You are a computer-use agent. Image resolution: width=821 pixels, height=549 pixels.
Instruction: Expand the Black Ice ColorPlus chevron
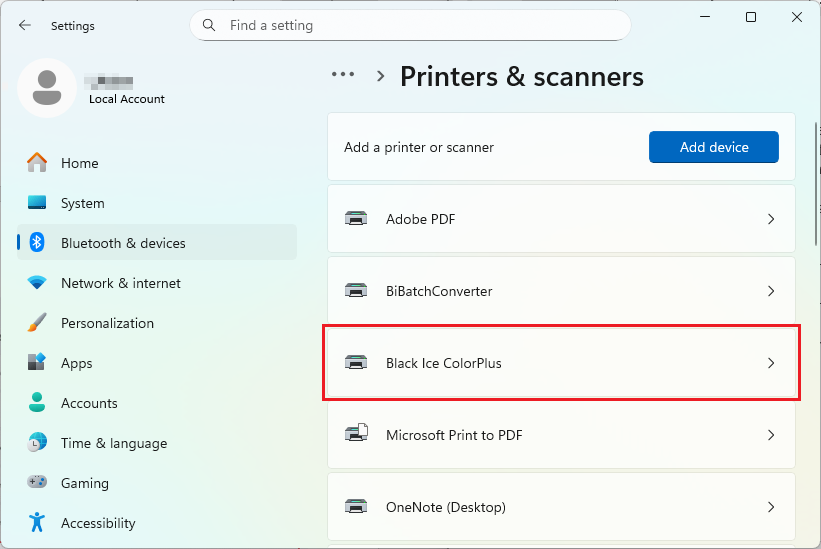click(x=770, y=363)
